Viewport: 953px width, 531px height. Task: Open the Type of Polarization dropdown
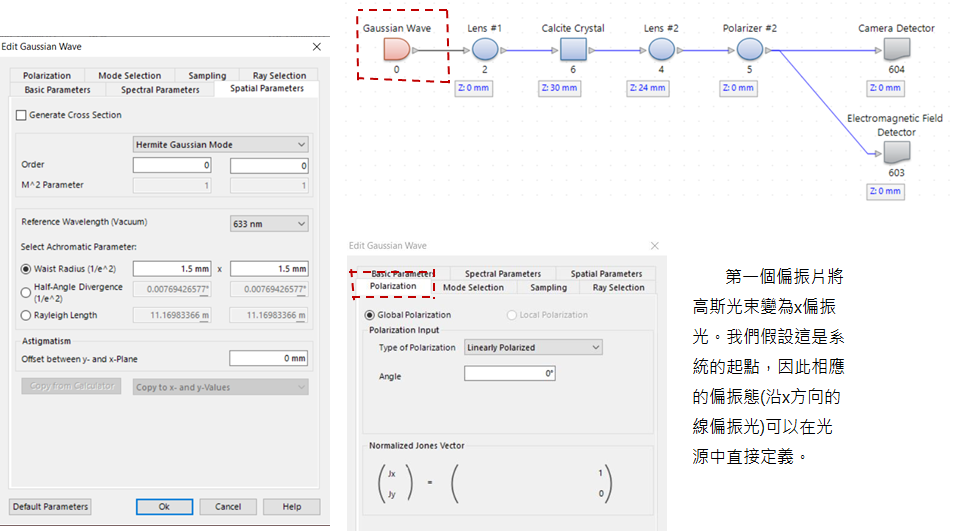pyautogui.click(x=533, y=347)
